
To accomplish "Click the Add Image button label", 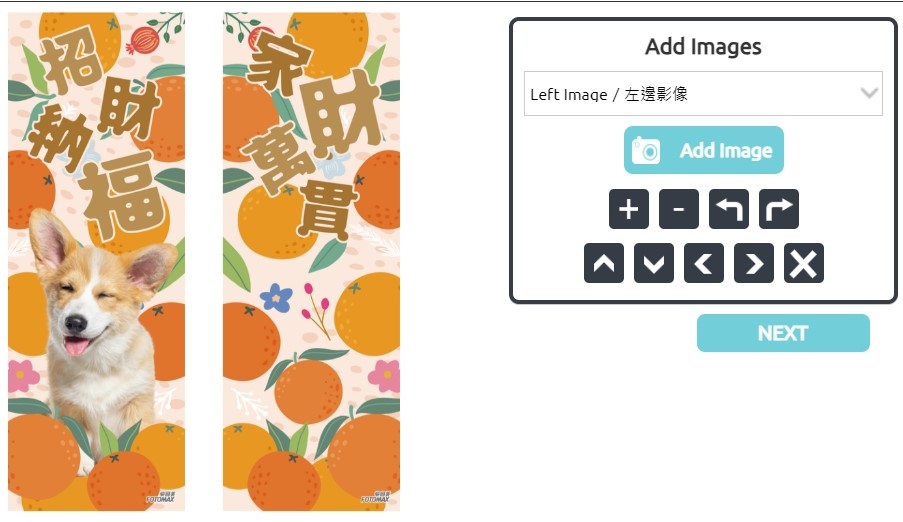I will 726,150.
